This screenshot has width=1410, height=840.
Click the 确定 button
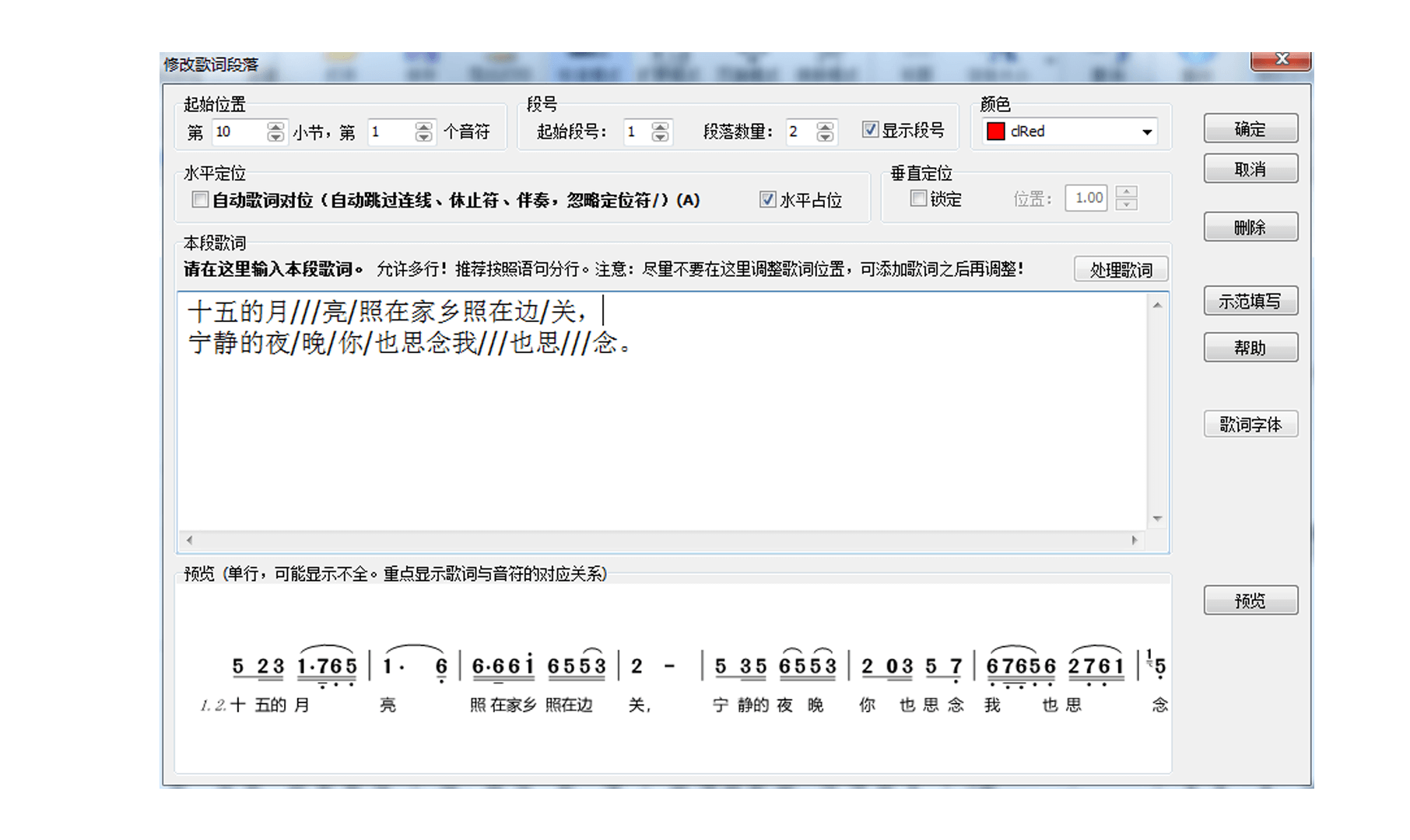pos(1250,129)
